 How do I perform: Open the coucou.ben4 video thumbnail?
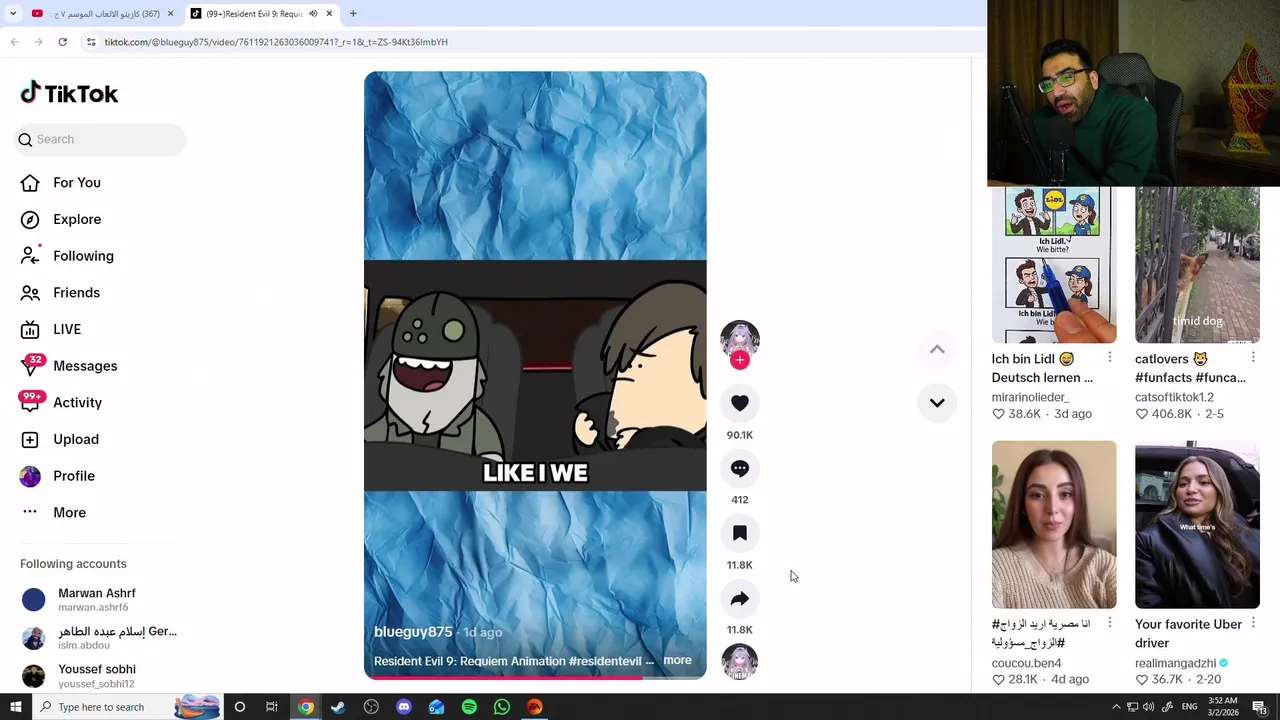coord(1054,524)
